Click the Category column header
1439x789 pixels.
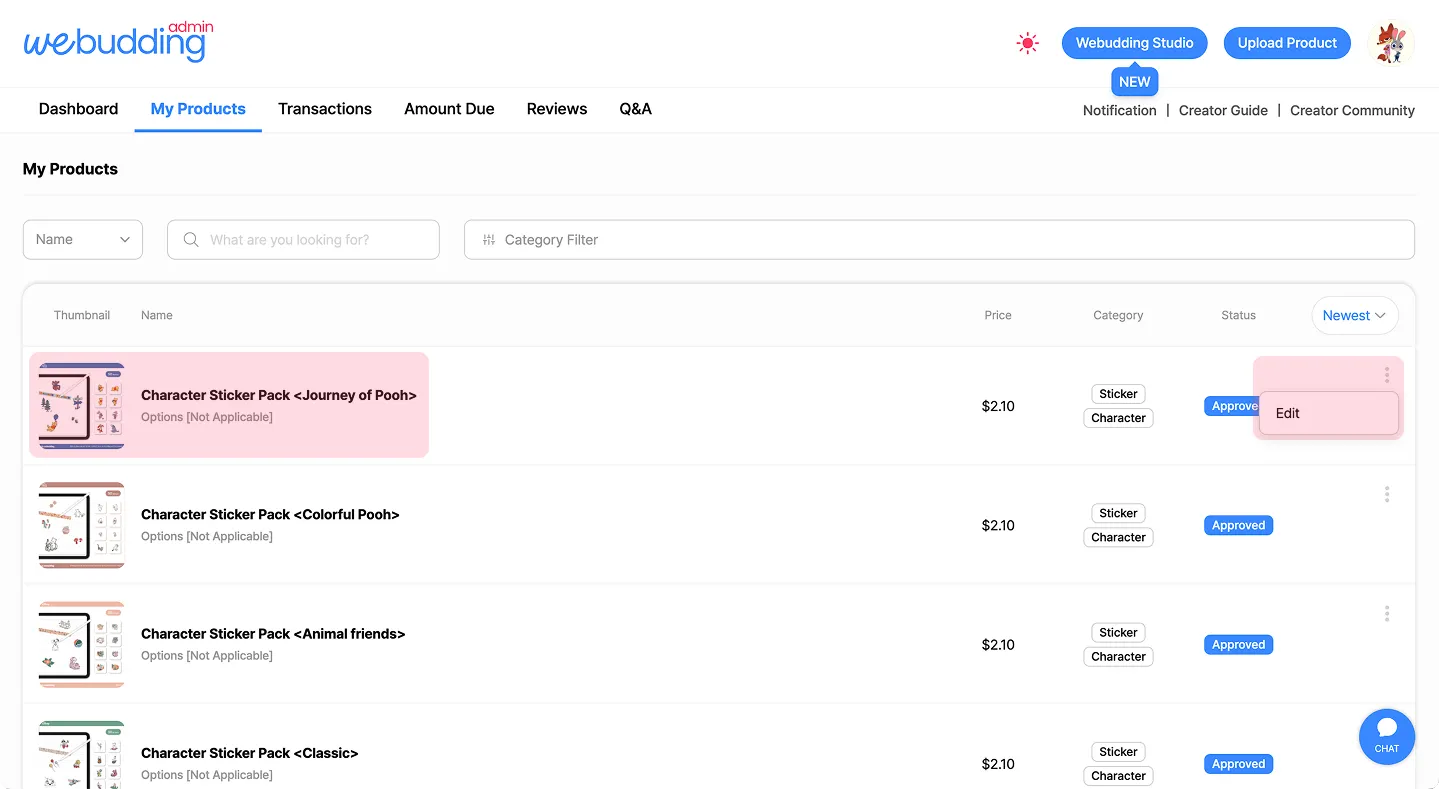1118,315
